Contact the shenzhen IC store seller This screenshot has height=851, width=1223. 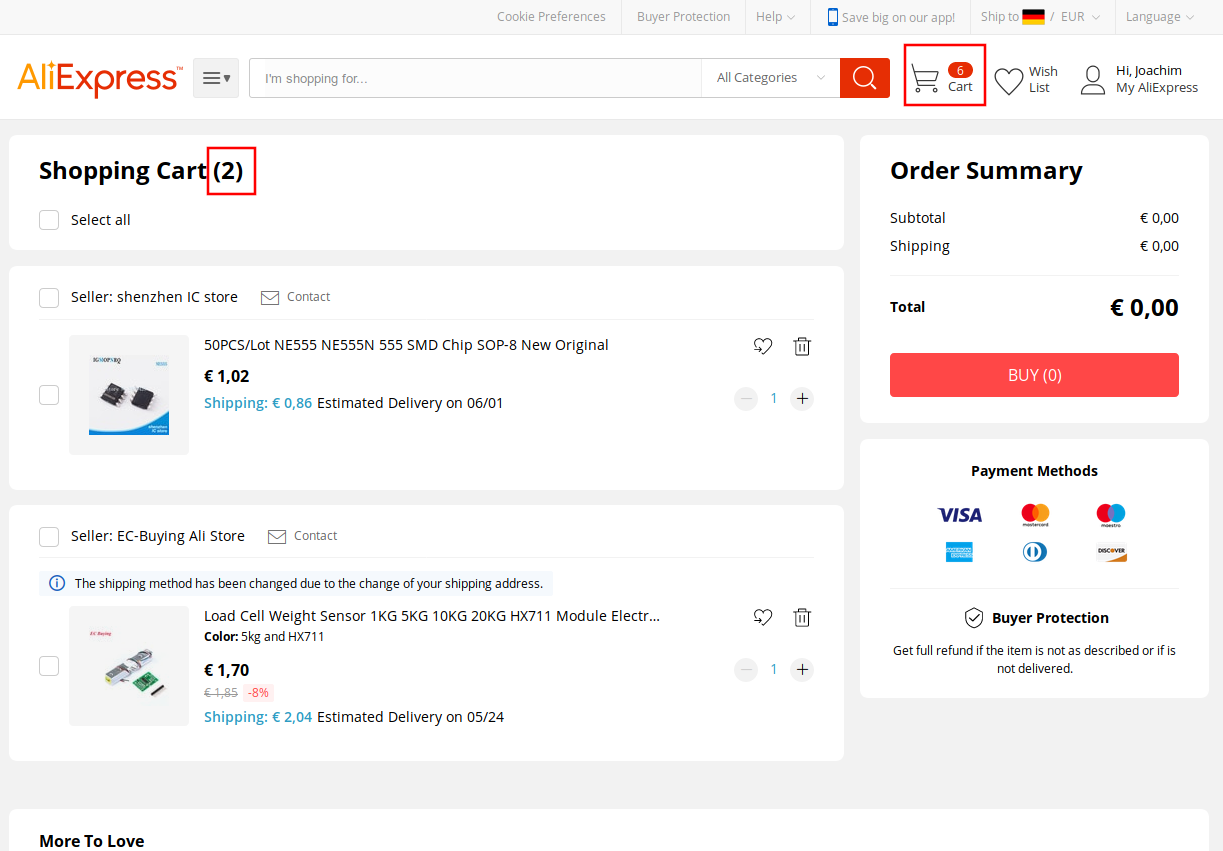[308, 297]
